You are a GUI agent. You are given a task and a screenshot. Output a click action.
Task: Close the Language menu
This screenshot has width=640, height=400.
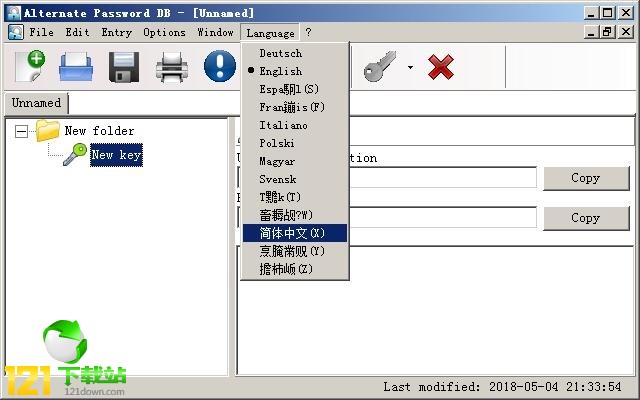[270, 33]
